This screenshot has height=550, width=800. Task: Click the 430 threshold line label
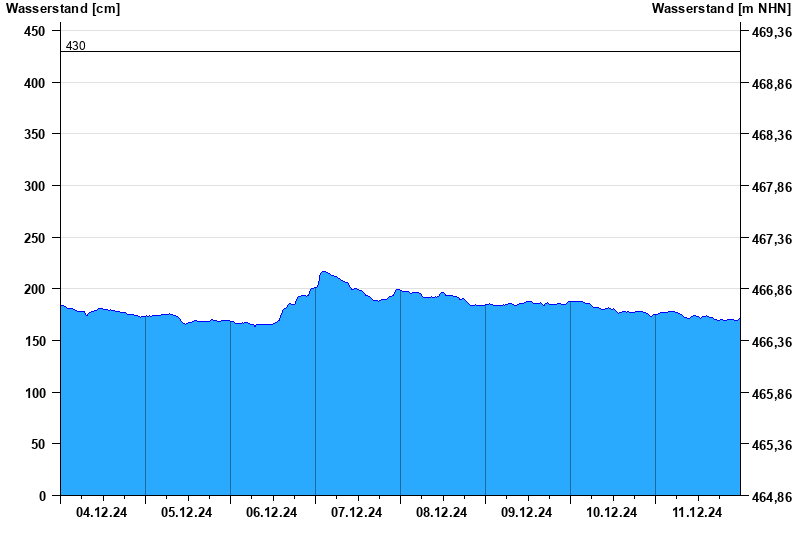point(75,46)
